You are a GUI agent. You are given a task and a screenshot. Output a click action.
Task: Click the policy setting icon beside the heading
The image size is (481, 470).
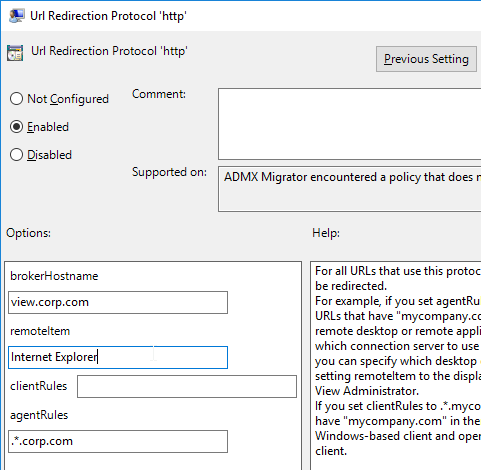(x=15, y=53)
